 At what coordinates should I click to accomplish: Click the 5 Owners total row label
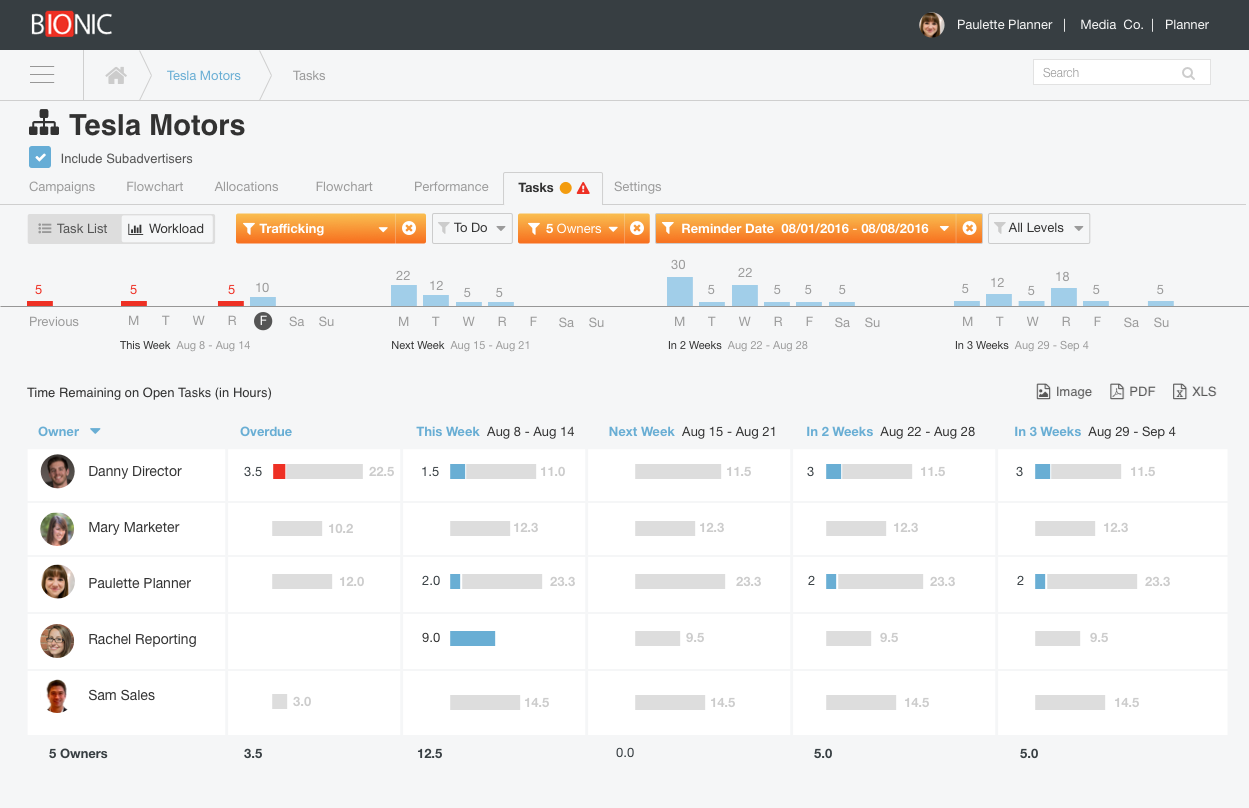click(x=78, y=753)
